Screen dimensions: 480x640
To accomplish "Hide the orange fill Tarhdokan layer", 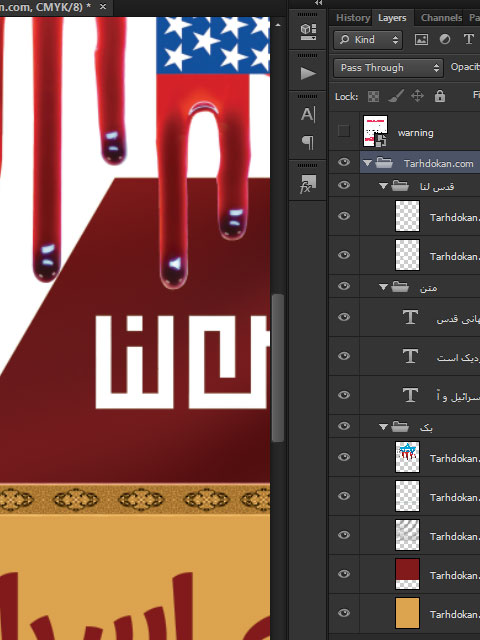I will point(344,613).
